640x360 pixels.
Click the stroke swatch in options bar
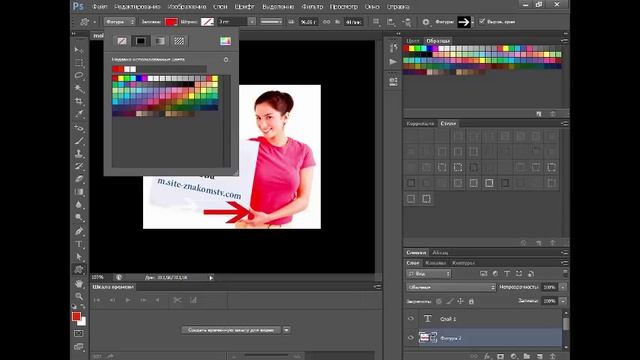tap(207, 22)
